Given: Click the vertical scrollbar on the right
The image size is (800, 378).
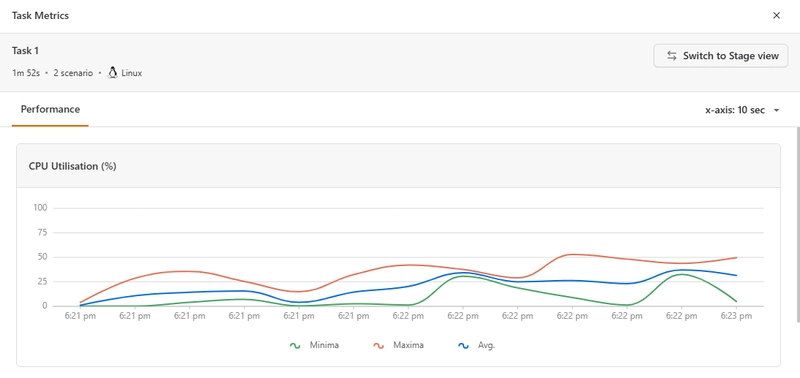Looking at the screenshot, I should [x=798, y=223].
